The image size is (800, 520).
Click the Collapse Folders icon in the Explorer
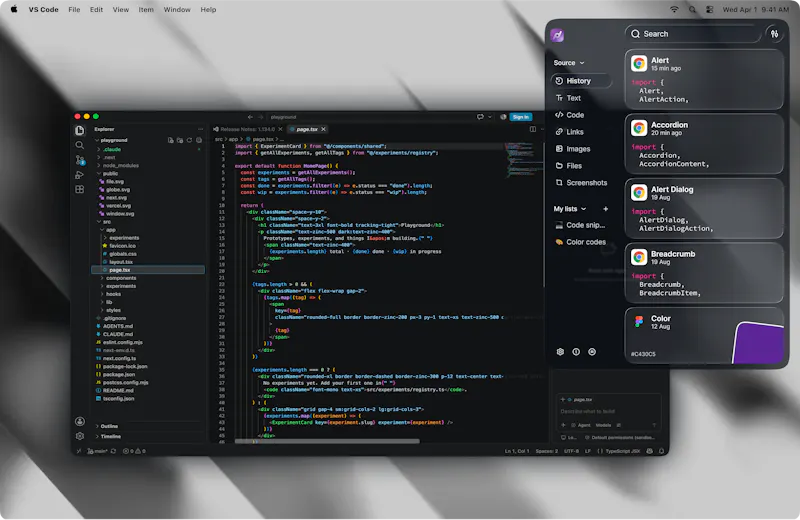(199, 140)
